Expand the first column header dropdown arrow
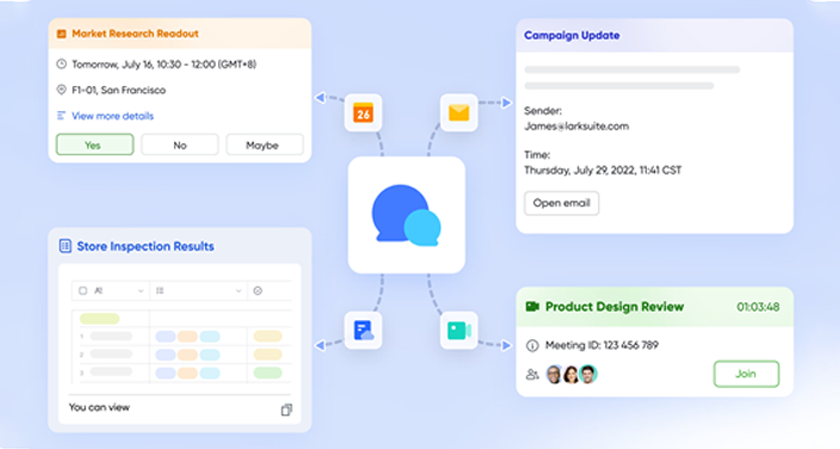 pyautogui.click(x=139, y=291)
